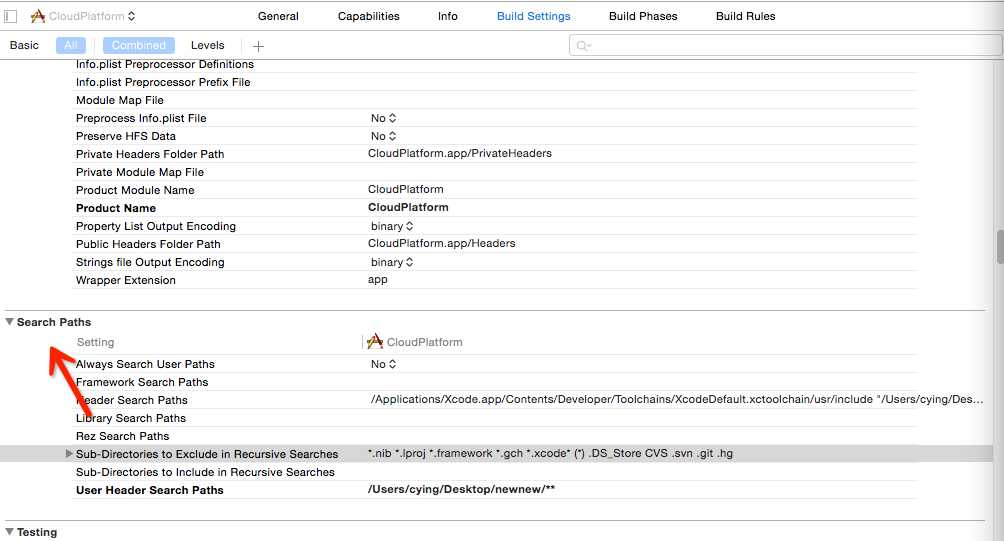The height and width of the screenshot is (541, 1004).
Task: Select the Build Settings tab
Action: tap(533, 16)
